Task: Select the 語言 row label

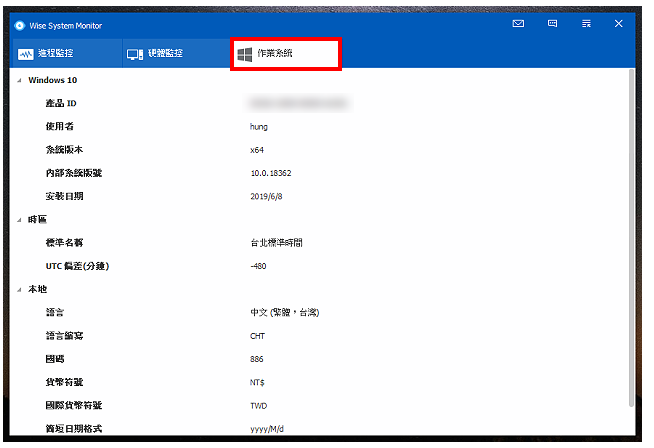Action: [x=55, y=312]
